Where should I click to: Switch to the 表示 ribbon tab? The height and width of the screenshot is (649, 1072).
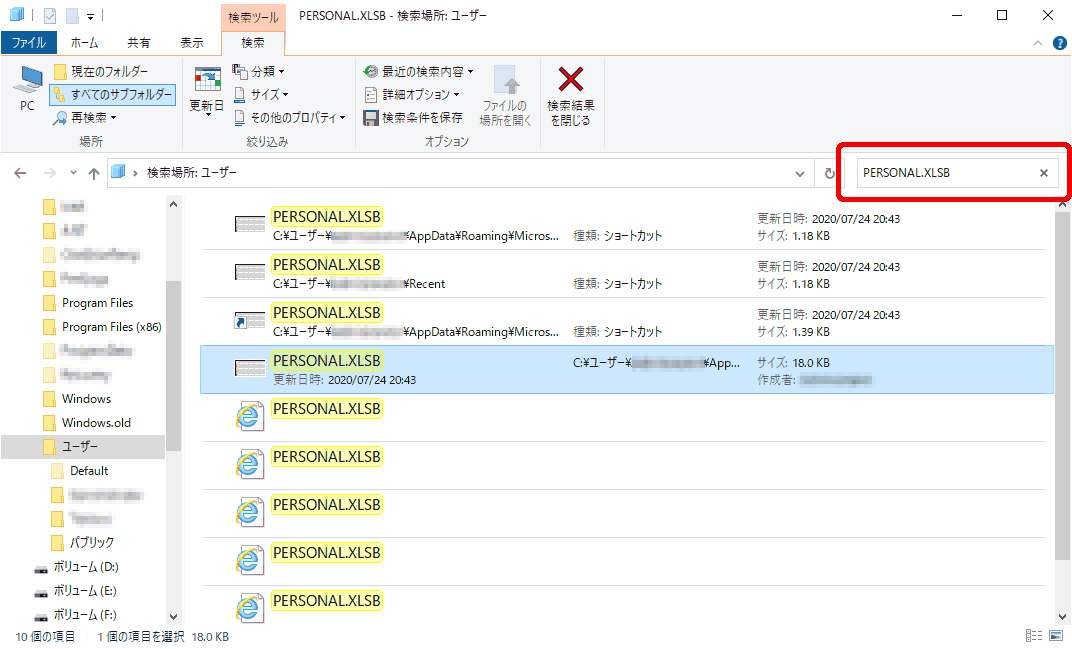[191, 42]
